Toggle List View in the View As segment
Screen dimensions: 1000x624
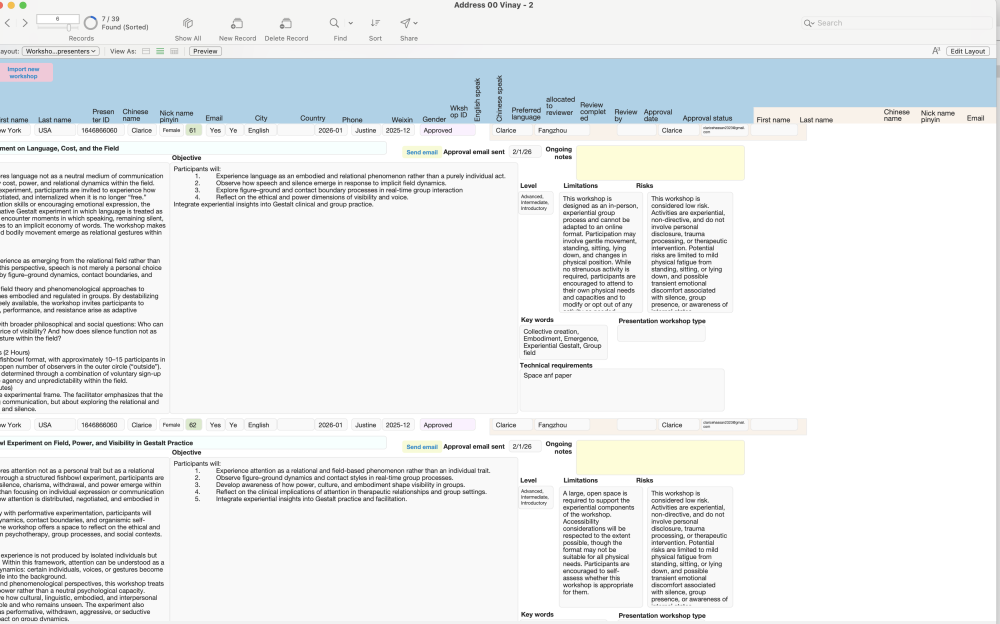pyautogui.click(x=159, y=49)
